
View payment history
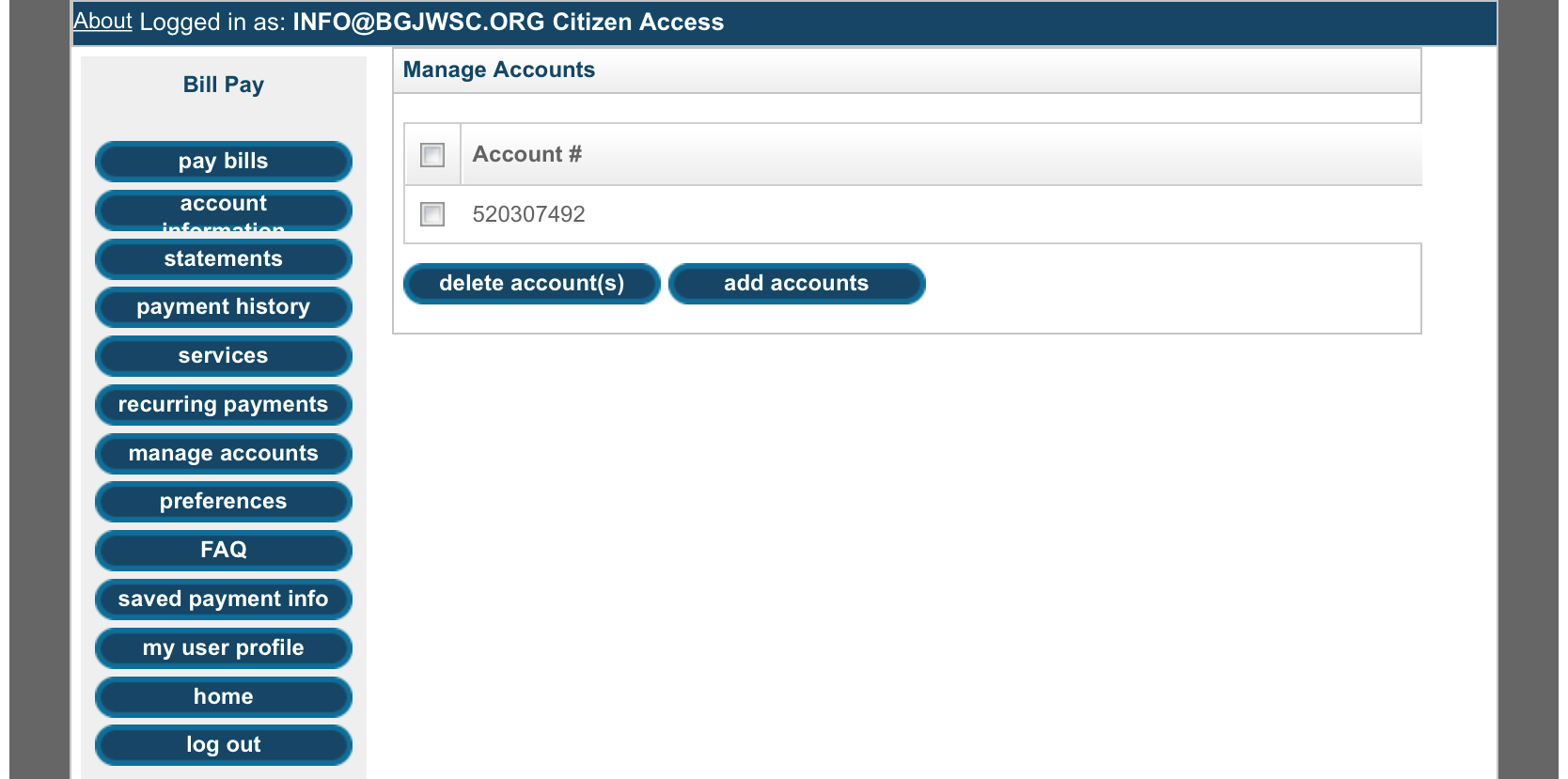pos(224,307)
